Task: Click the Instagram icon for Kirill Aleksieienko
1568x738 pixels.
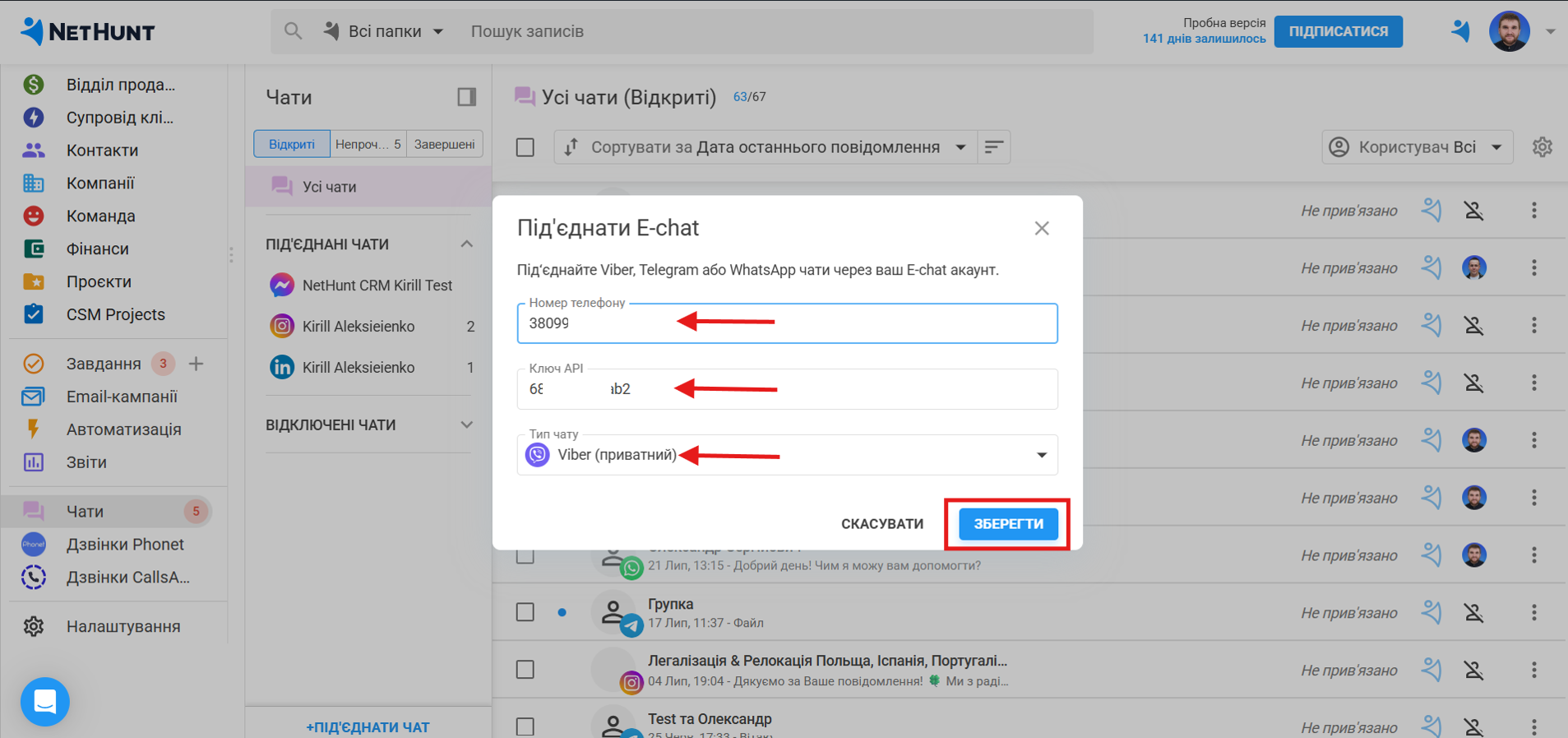Action: click(282, 327)
